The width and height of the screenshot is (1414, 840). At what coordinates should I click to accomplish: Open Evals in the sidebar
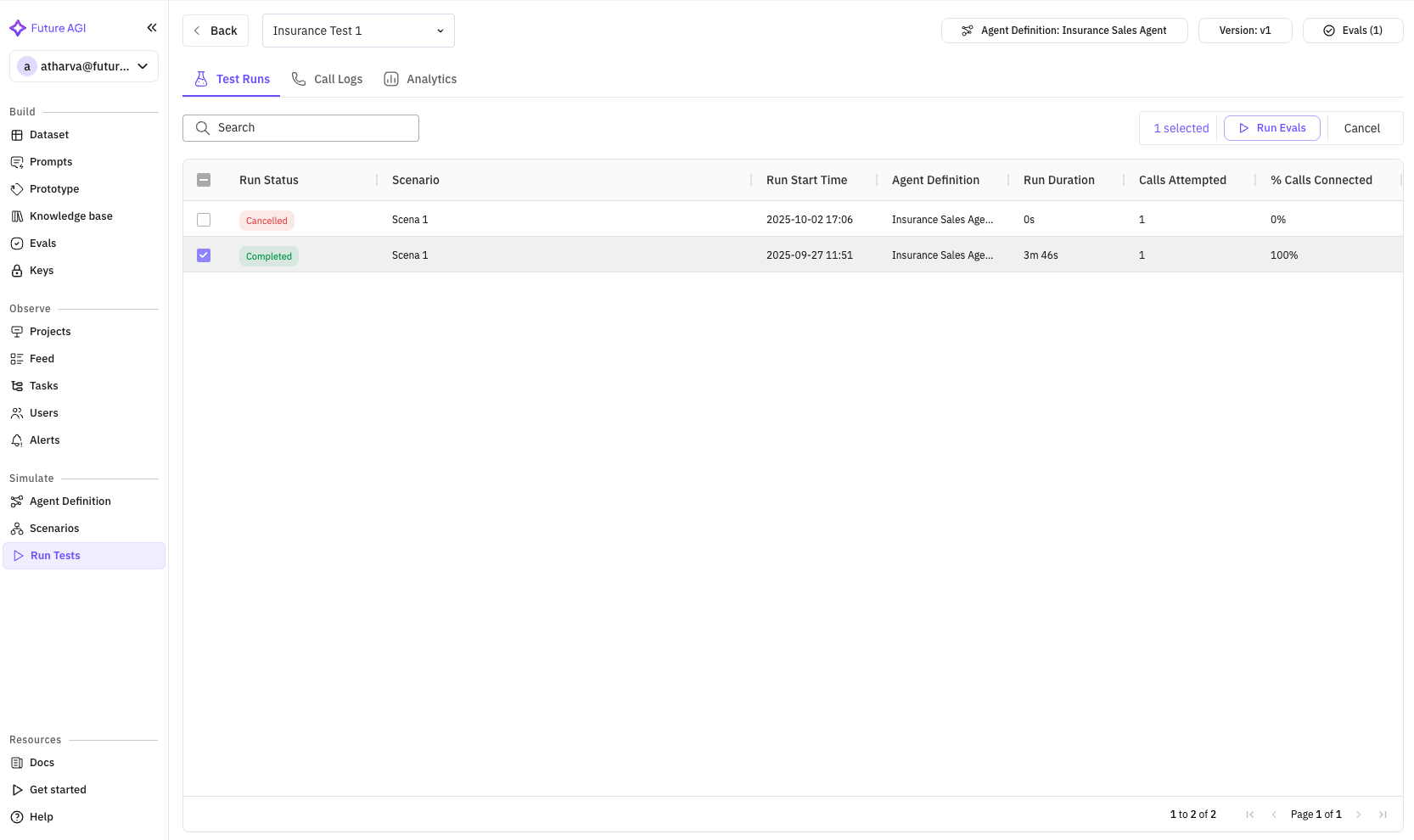[x=83, y=244]
